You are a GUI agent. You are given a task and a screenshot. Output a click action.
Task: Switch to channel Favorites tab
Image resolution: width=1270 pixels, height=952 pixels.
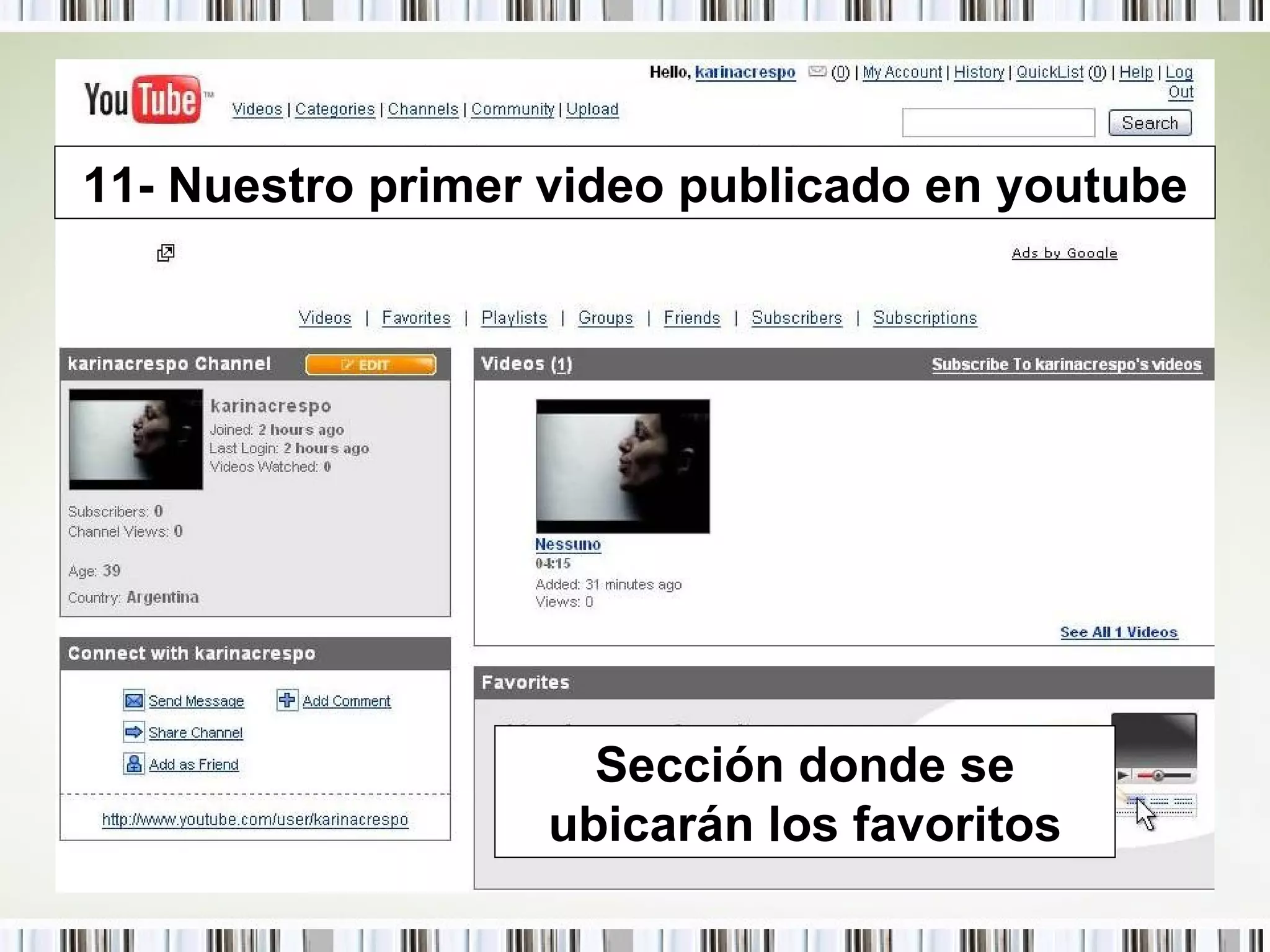[x=416, y=318]
